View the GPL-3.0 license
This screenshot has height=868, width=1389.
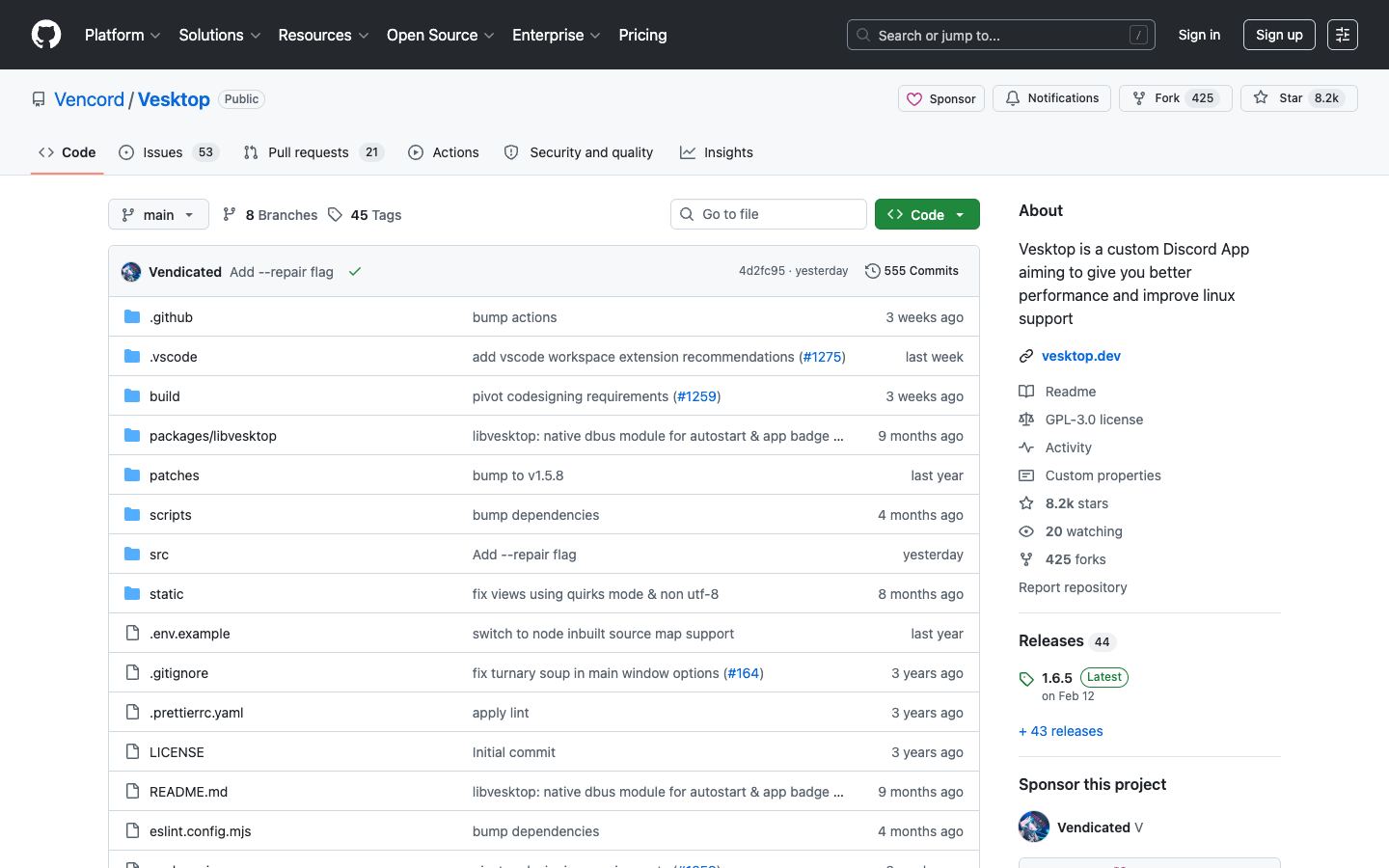coord(1081,420)
